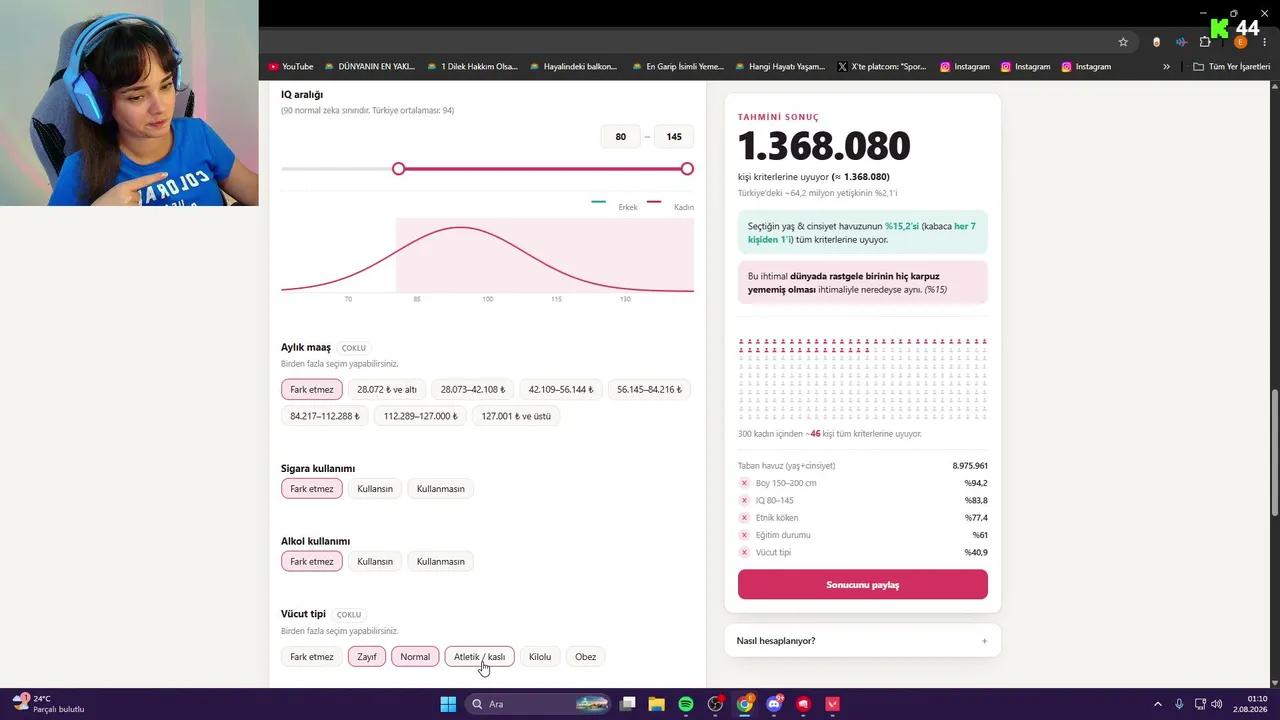Open the volume control in system tray
This screenshot has width=1280, height=720.
[1217, 704]
